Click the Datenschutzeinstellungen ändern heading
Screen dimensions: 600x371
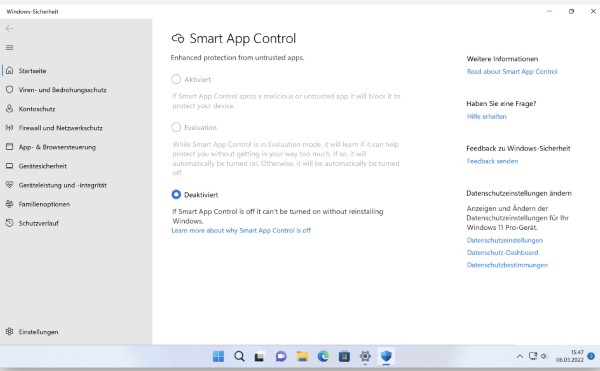(x=519, y=193)
